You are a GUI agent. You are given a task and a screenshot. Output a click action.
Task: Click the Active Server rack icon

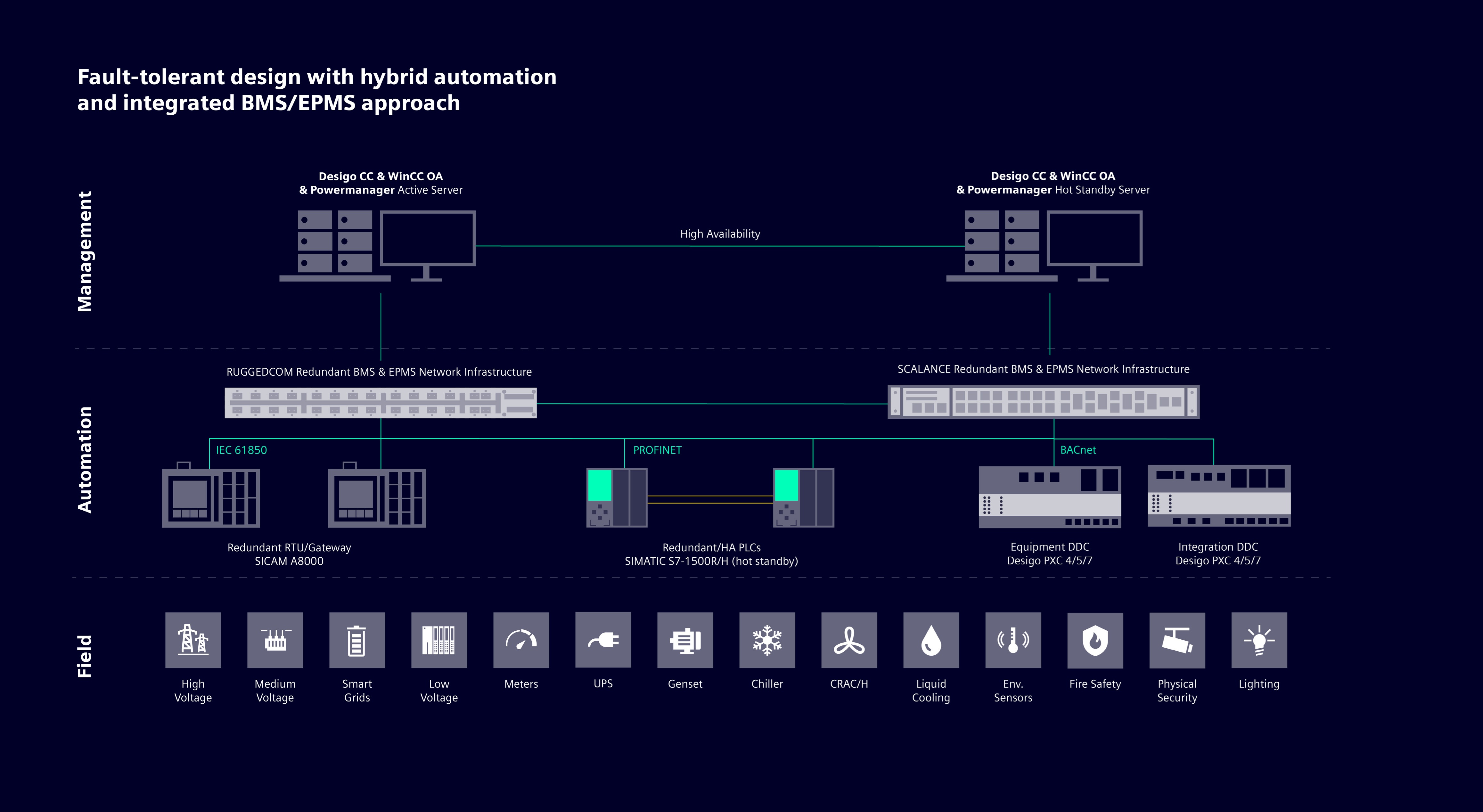(x=335, y=246)
